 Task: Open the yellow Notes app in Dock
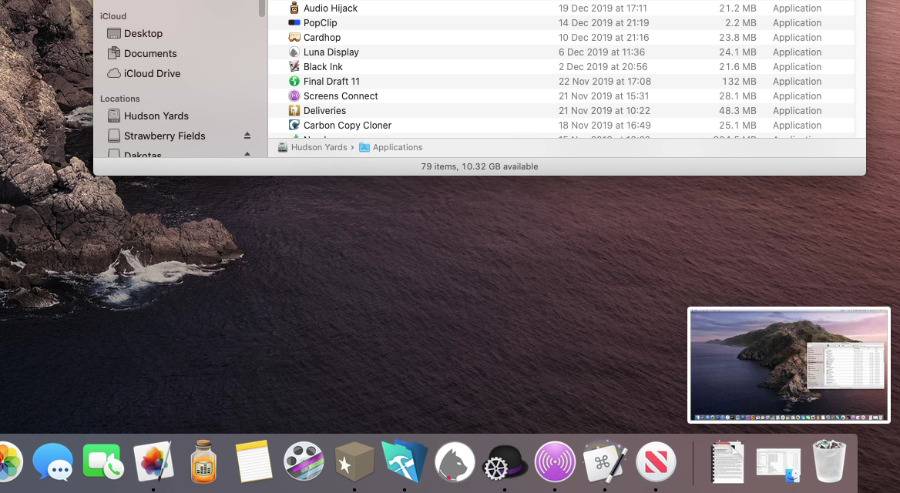(x=254, y=462)
